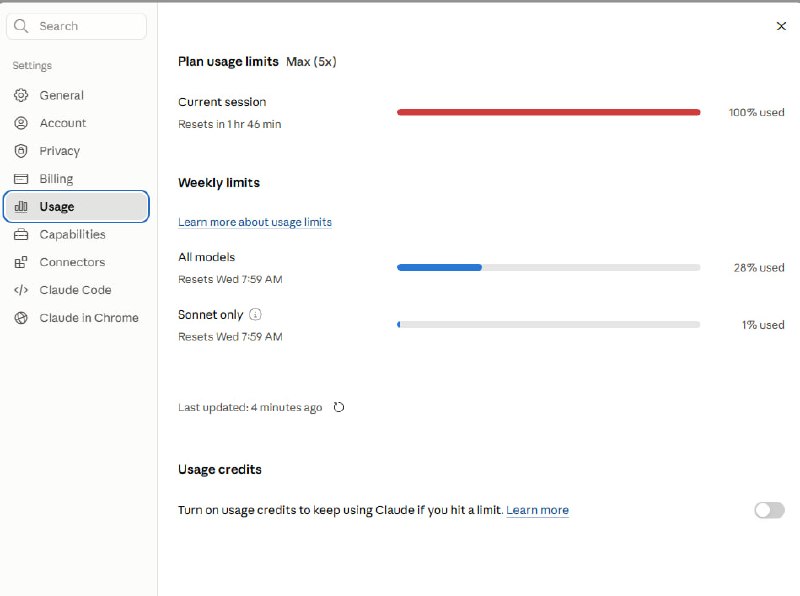Follow the usage credits Learn more link
800x596 pixels.
(537, 510)
